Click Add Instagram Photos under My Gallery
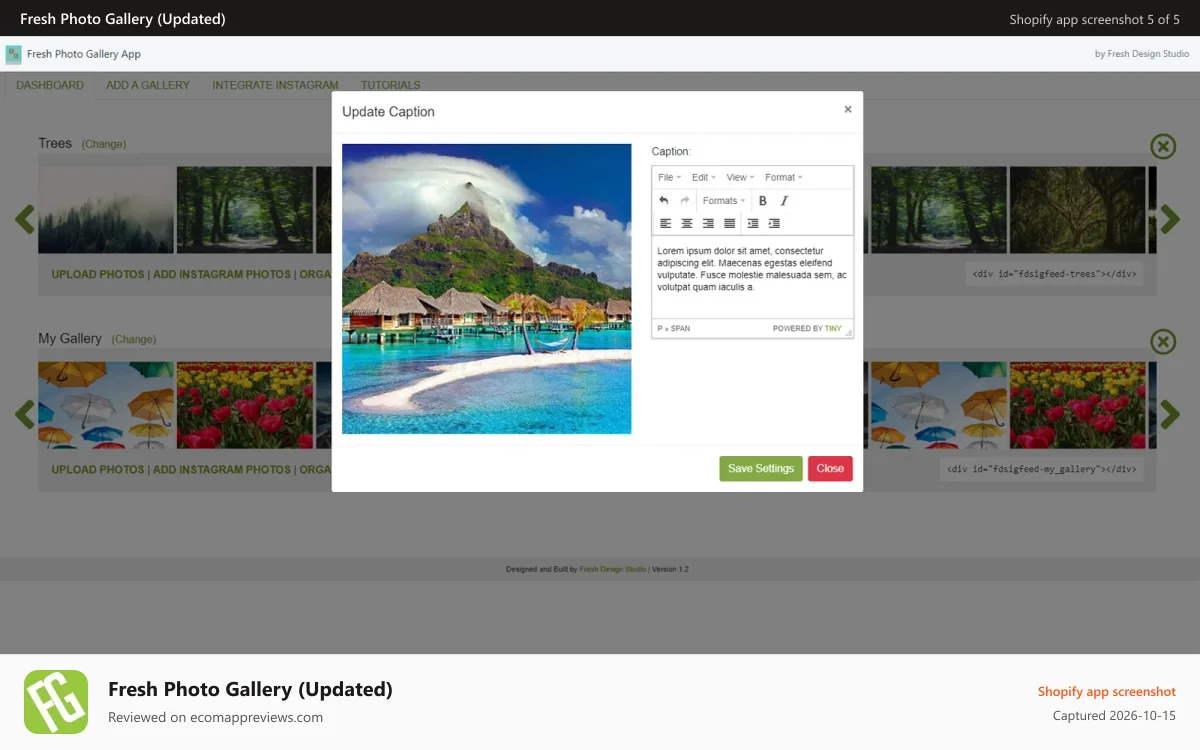Image resolution: width=1200 pixels, height=750 pixels. [222, 469]
